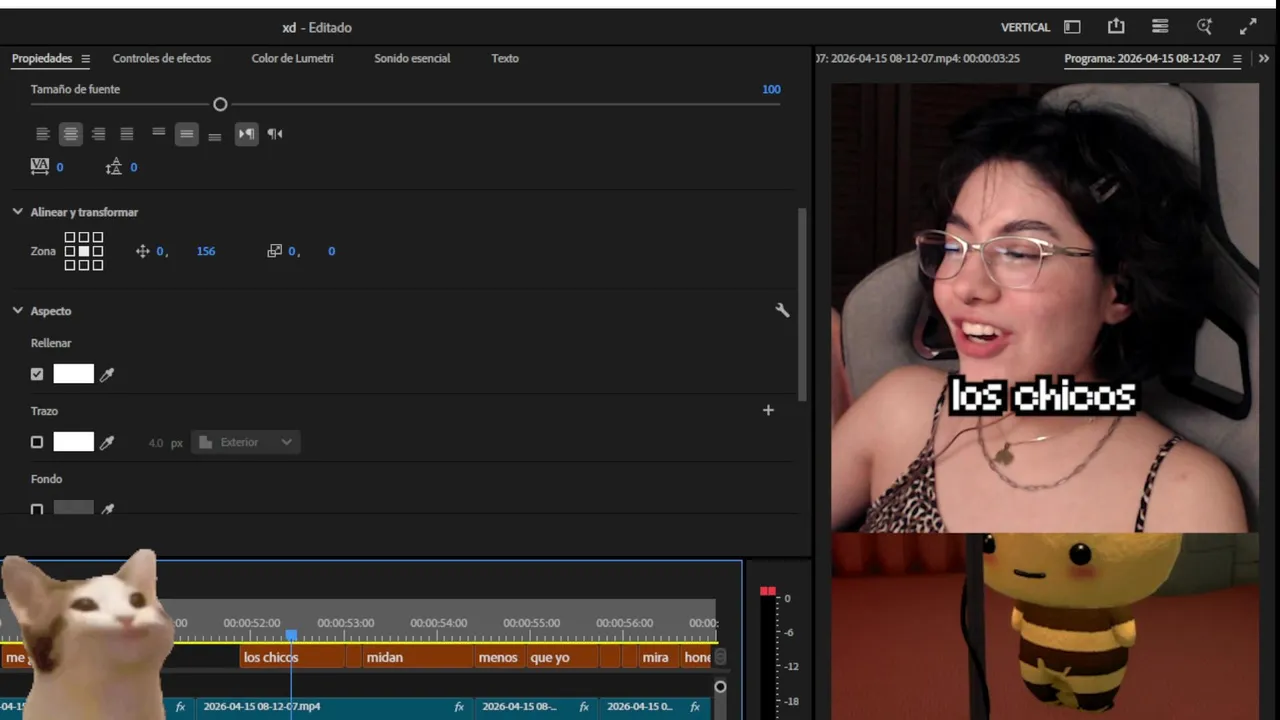The width and height of the screenshot is (1280, 720).
Task: Select the Propiedades tab
Action: click(x=42, y=59)
